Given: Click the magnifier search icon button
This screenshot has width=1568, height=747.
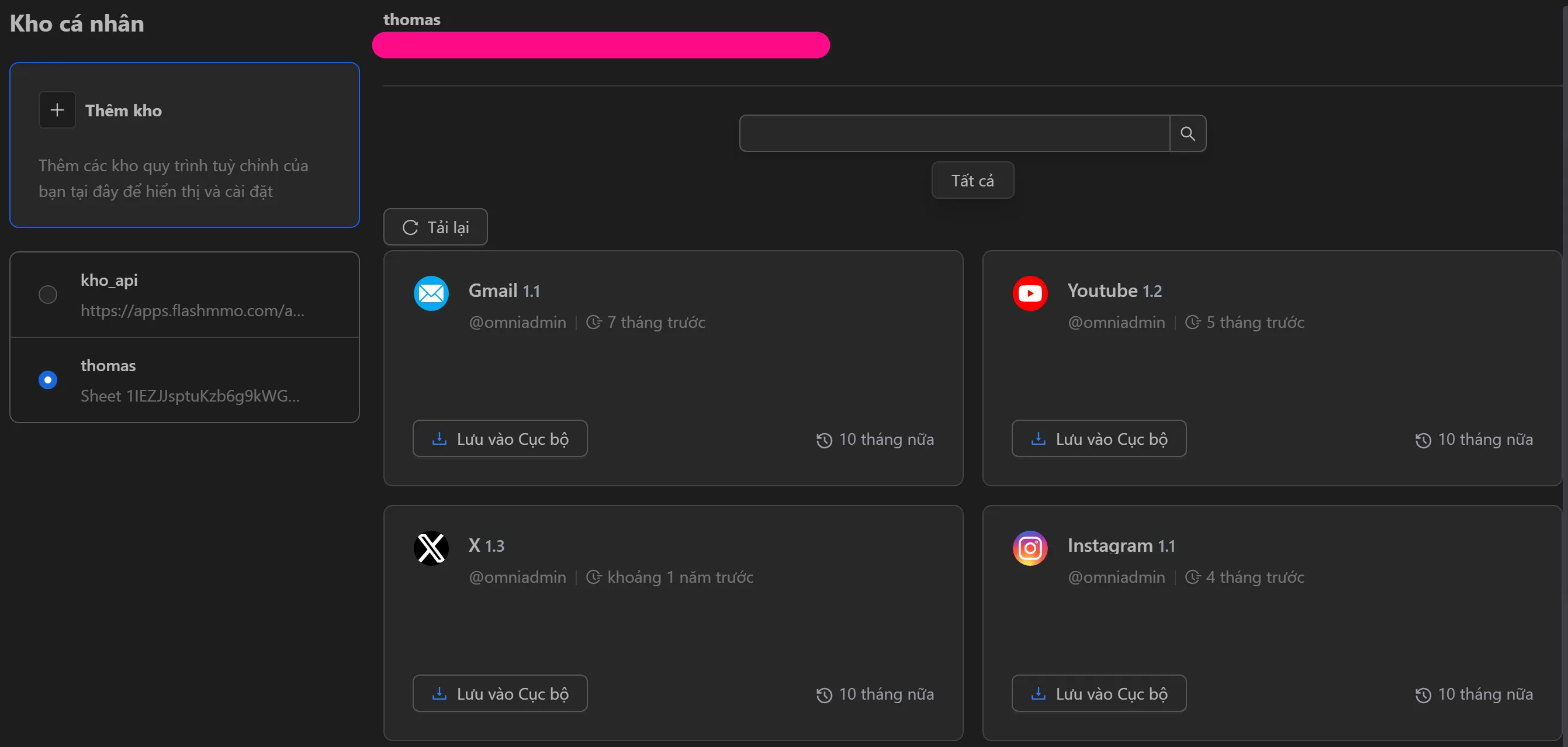Looking at the screenshot, I should [x=1187, y=133].
